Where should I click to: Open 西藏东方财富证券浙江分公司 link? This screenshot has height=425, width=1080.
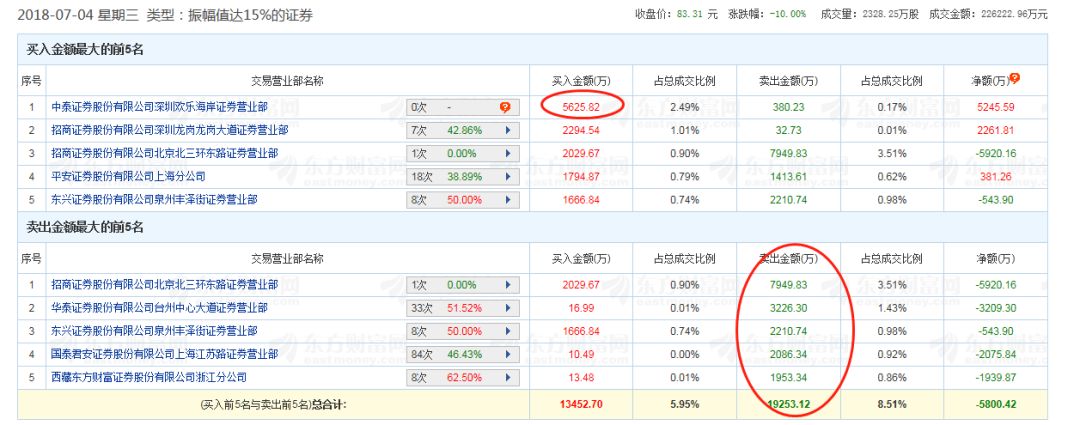click(149, 377)
